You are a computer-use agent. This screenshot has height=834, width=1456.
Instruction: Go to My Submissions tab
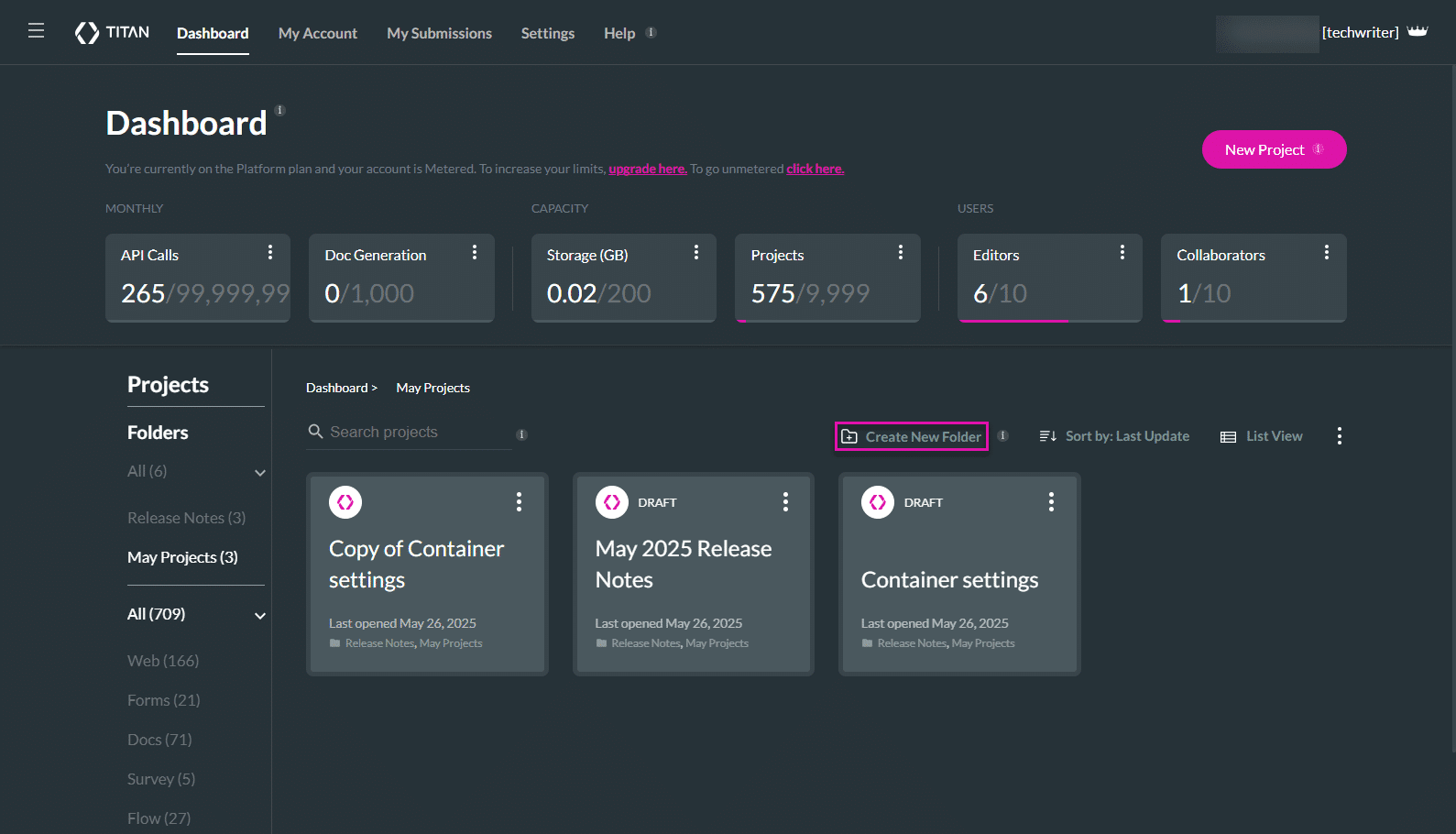[x=439, y=33]
